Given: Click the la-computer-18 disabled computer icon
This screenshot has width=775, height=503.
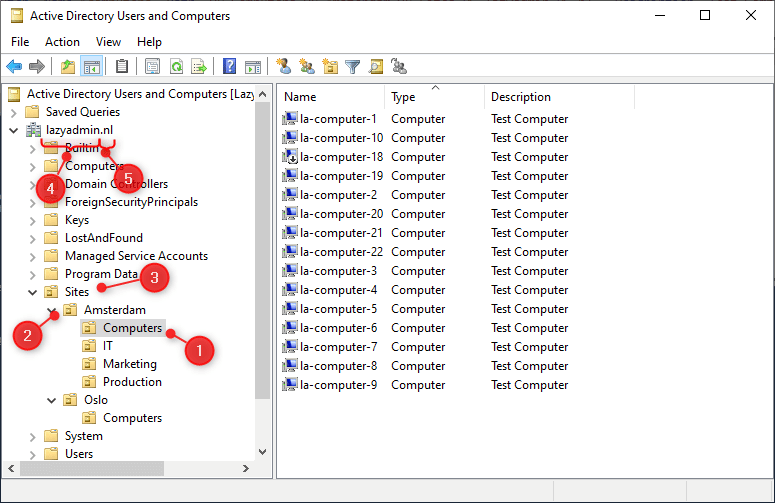Looking at the screenshot, I should point(290,157).
